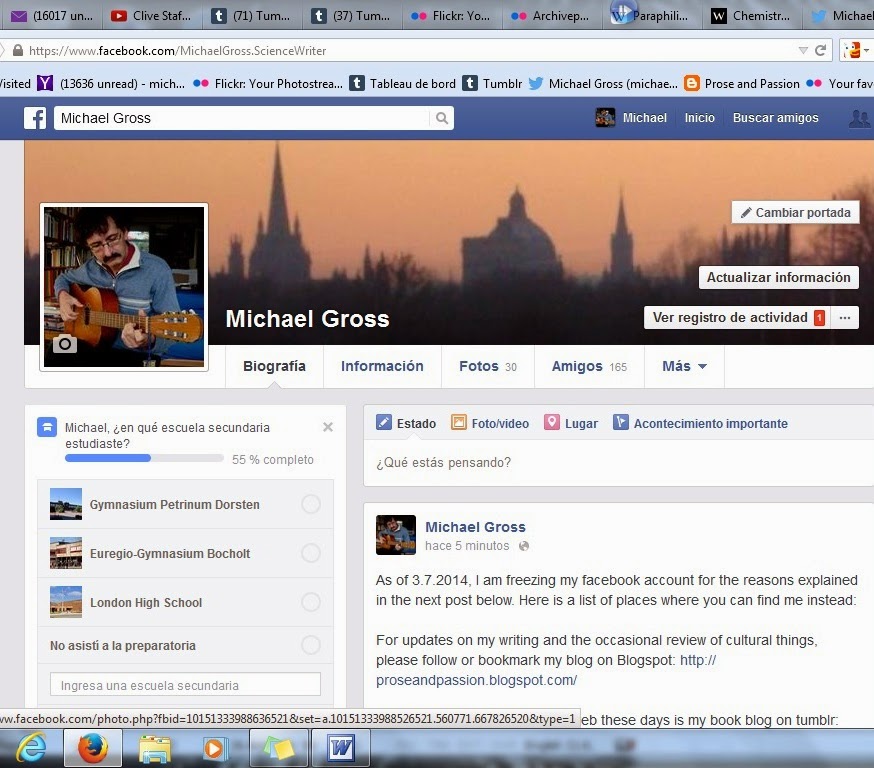The image size is (874, 768).
Task: Click the Firefox taskbar icon
Action: [x=93, y=748]
